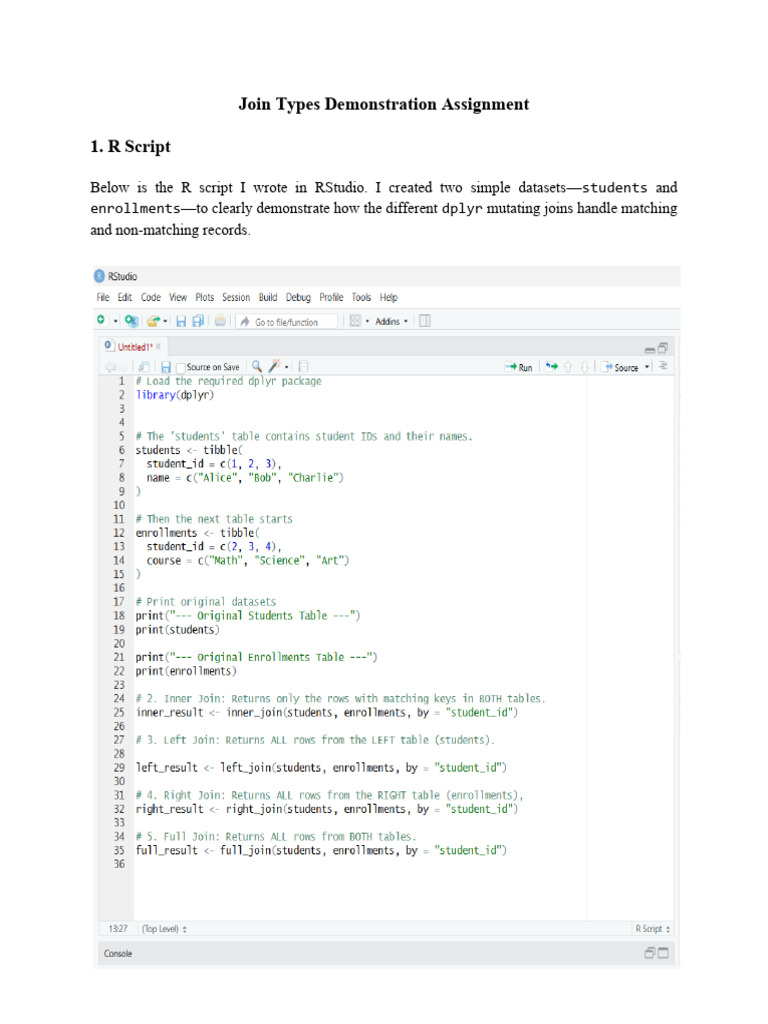Maximize the source editor pane
Viewport: 768px width, 1024px height.
(x=662, y=348)
